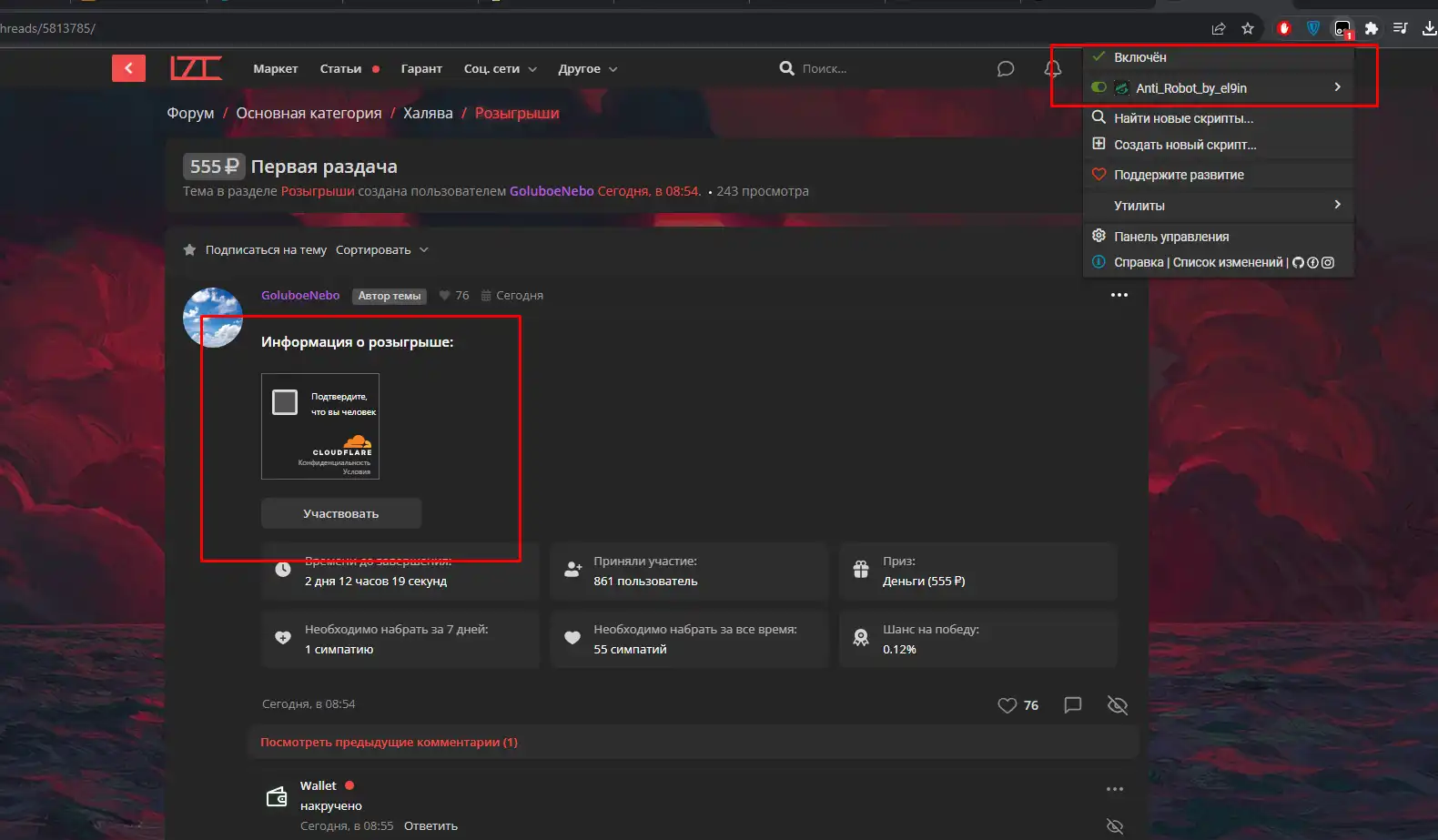Open the extensions puzzle icon

(x=1372, y=28)
